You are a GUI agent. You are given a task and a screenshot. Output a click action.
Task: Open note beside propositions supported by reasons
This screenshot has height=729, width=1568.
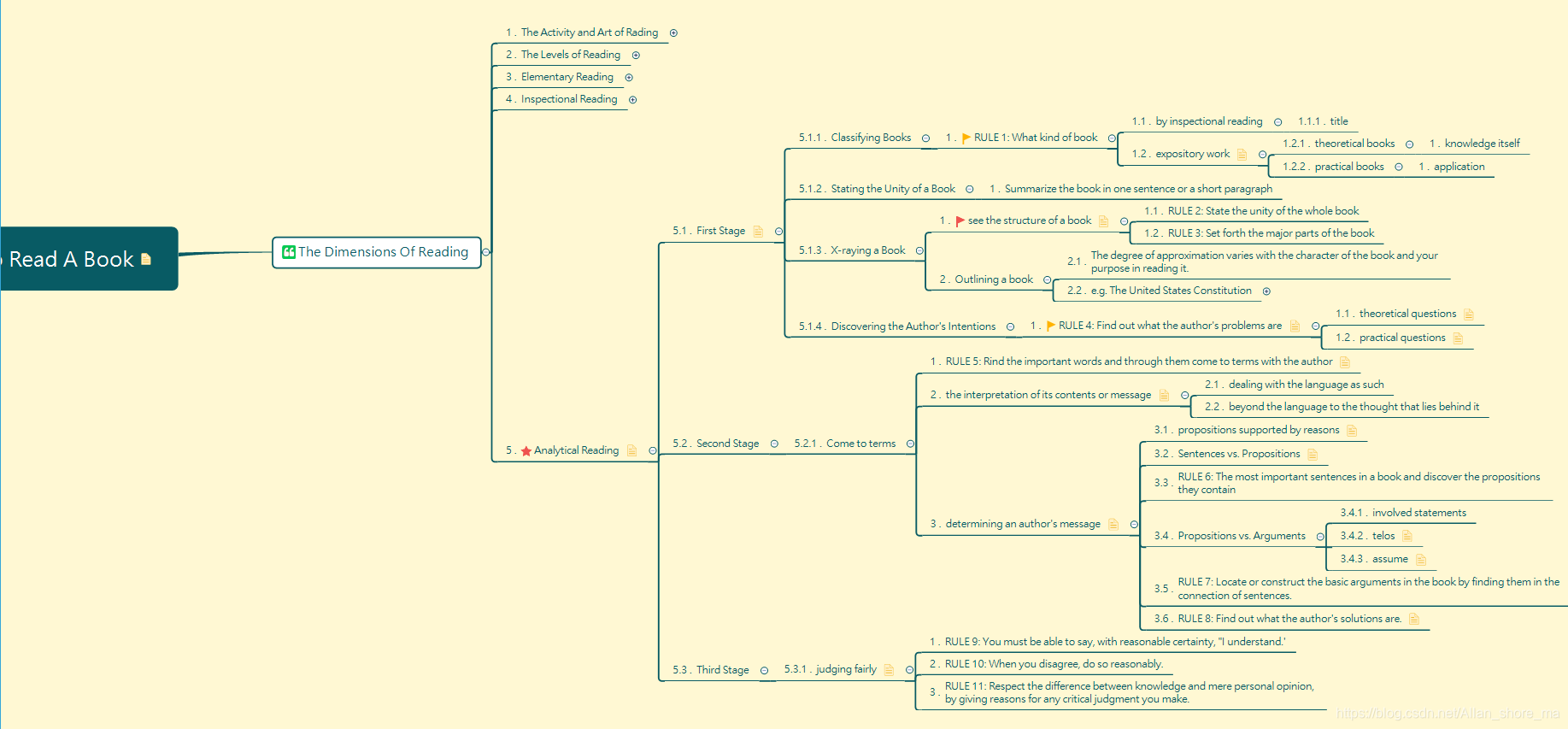click(x=1352, y=431)
